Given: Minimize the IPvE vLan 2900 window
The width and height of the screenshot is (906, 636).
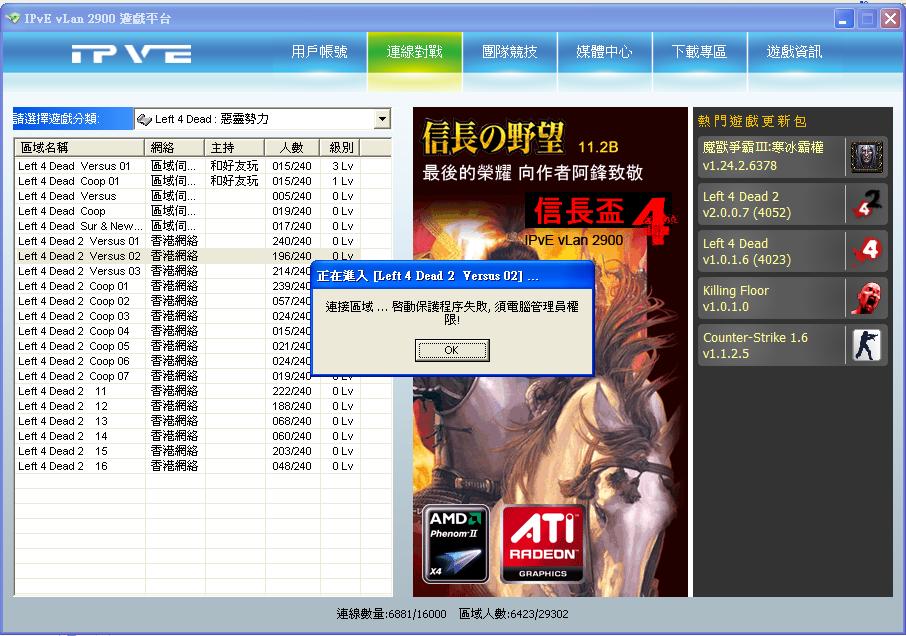Looking at the screenshot, I should [x=844, y=19].
